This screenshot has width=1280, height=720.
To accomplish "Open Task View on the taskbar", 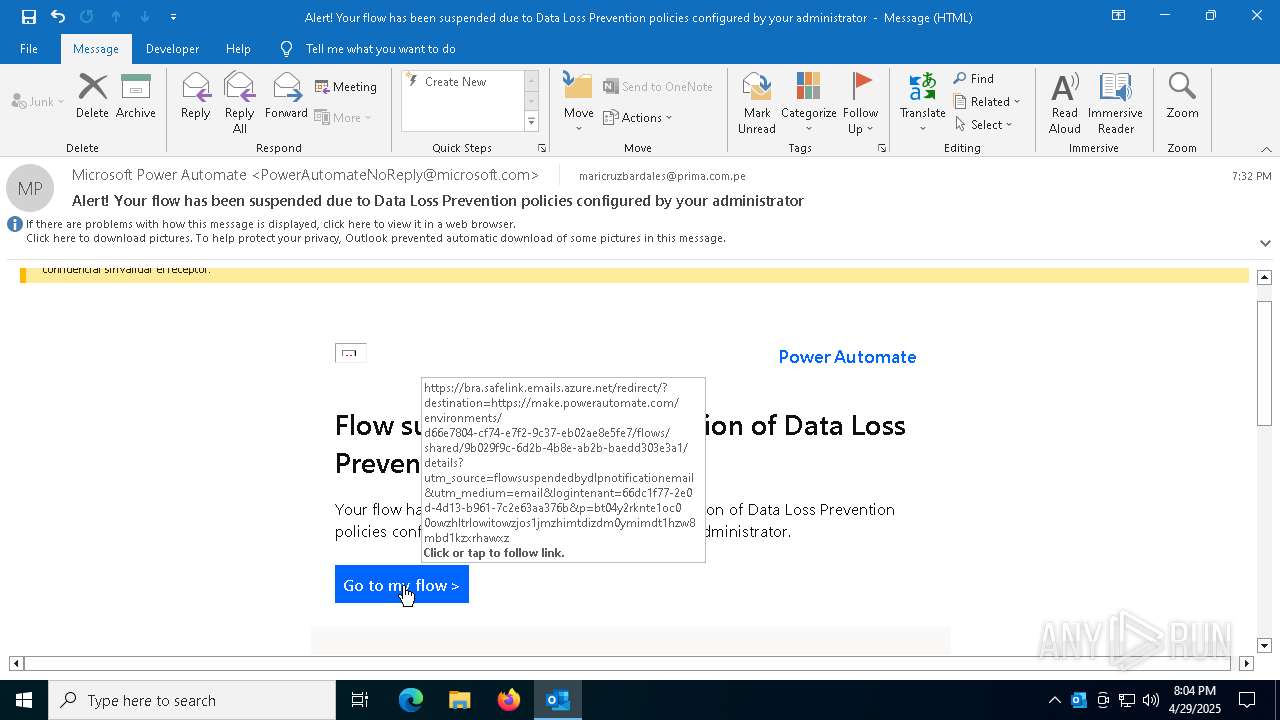I will point(360,700).
